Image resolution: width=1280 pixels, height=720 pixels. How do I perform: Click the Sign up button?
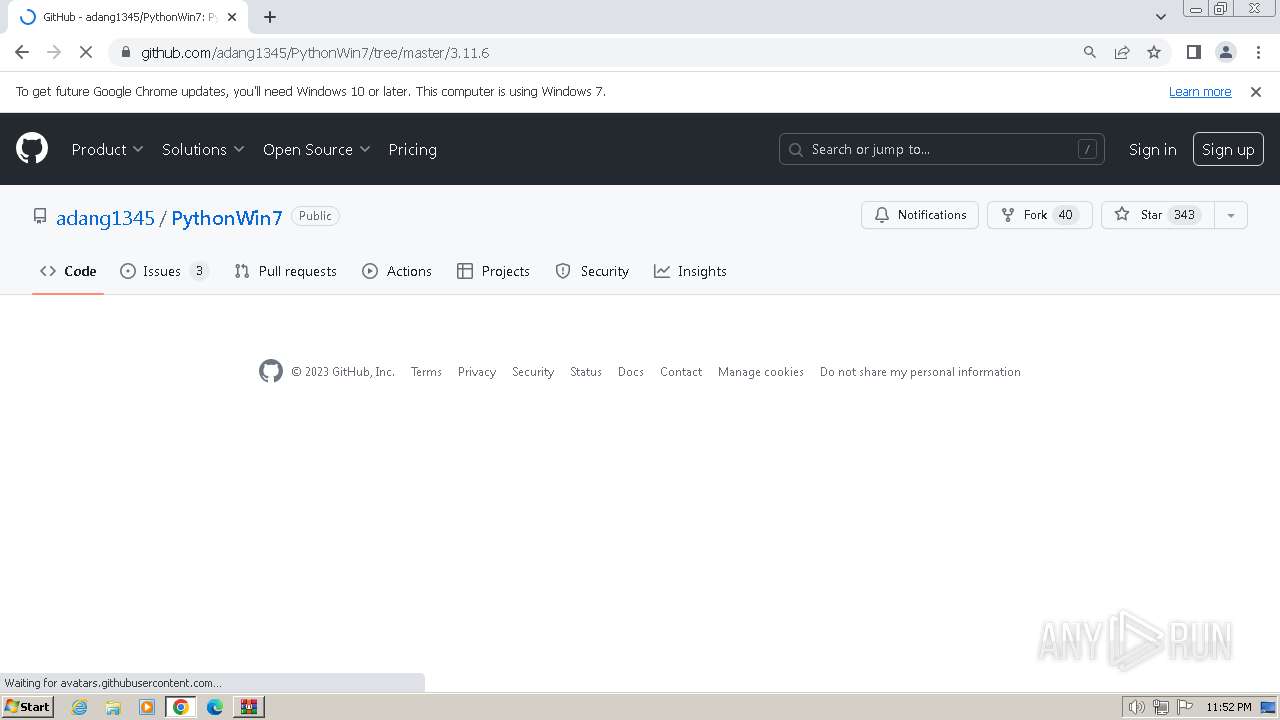(x=1228, y=149)
